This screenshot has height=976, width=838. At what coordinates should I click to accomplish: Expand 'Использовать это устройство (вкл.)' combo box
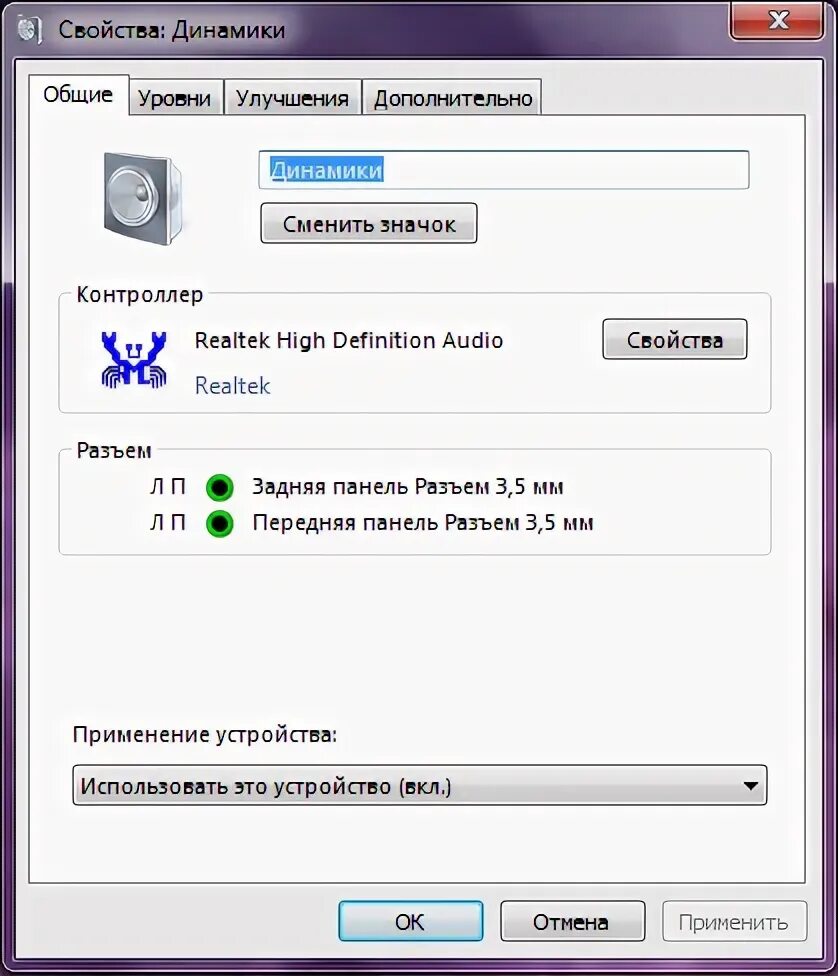[420, 786]
